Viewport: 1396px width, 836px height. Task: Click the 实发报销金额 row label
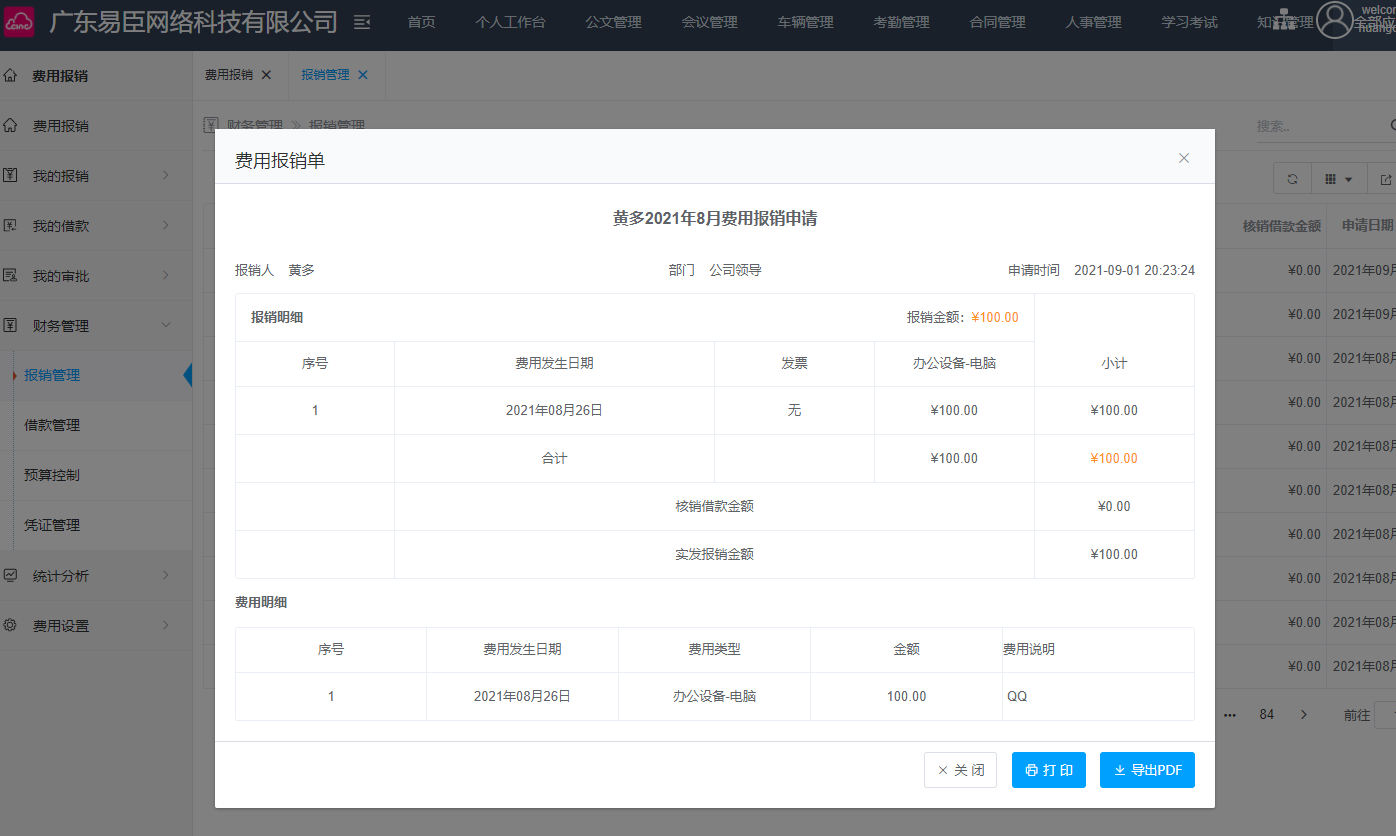pos(714,554)
